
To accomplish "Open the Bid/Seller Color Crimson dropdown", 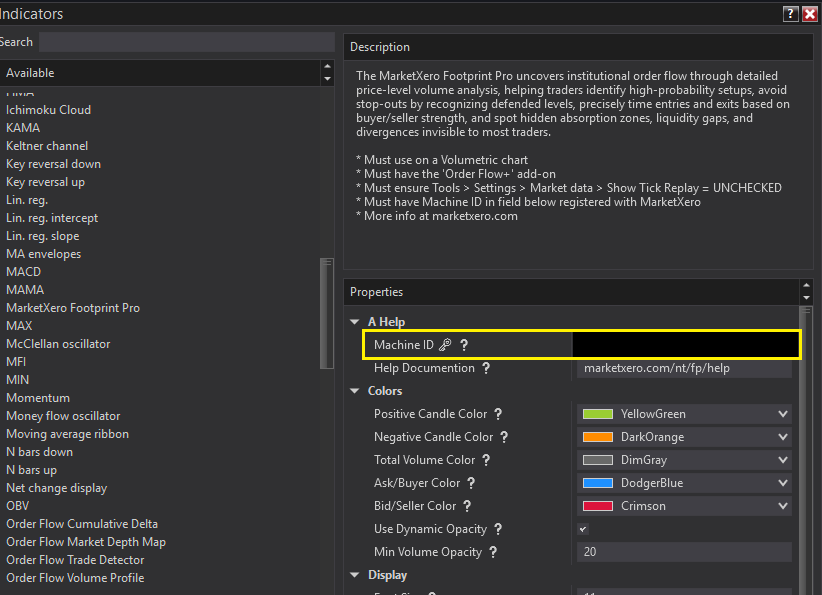I will click(783, 506).
